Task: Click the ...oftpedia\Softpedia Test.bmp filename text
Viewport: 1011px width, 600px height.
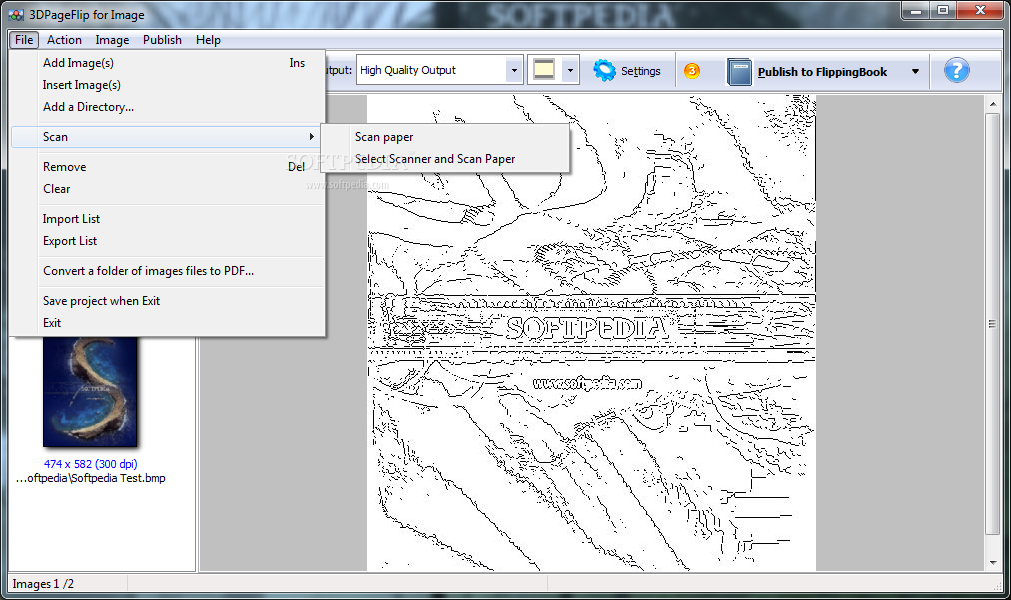Action: [90, 478]
